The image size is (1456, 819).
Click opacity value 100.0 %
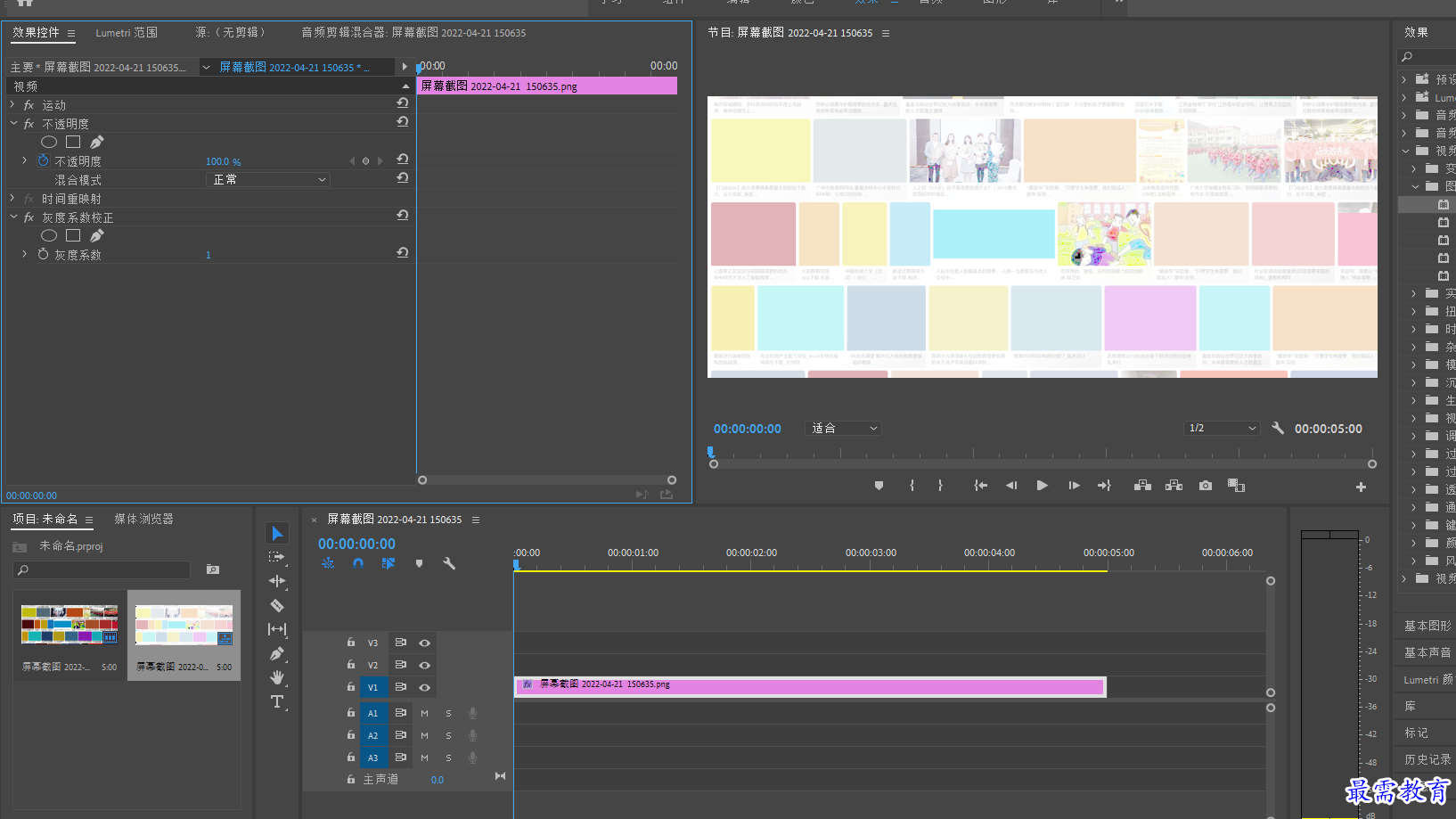[223, 161]
